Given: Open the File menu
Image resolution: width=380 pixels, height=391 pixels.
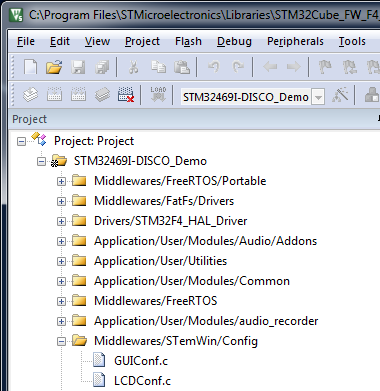Looking at the screenshot, I should (26, 41).
